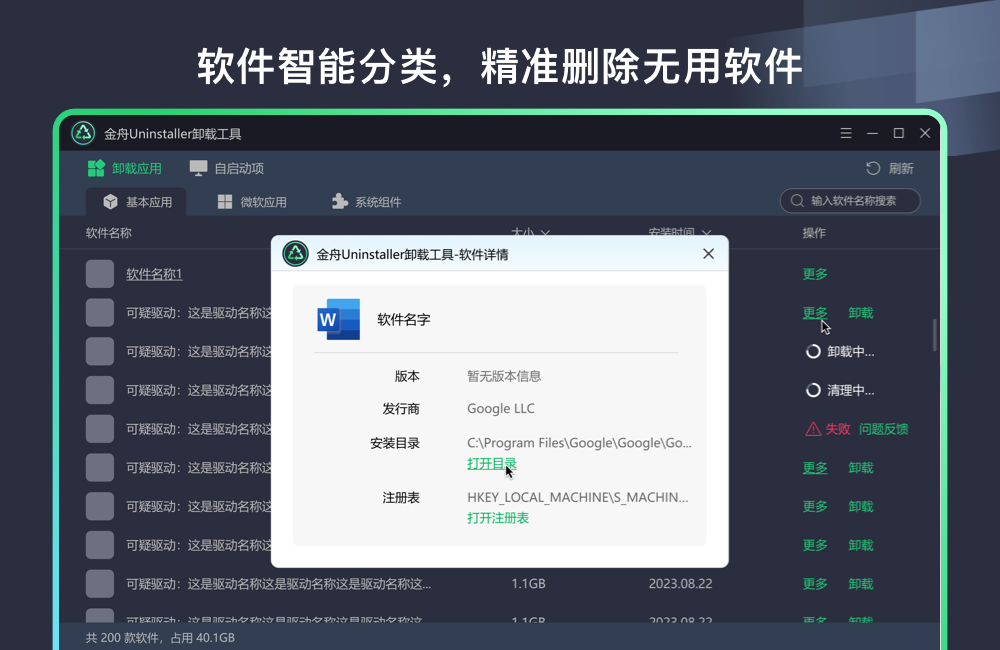Check the checkbox beside 软件名称1

coord(100,273)
